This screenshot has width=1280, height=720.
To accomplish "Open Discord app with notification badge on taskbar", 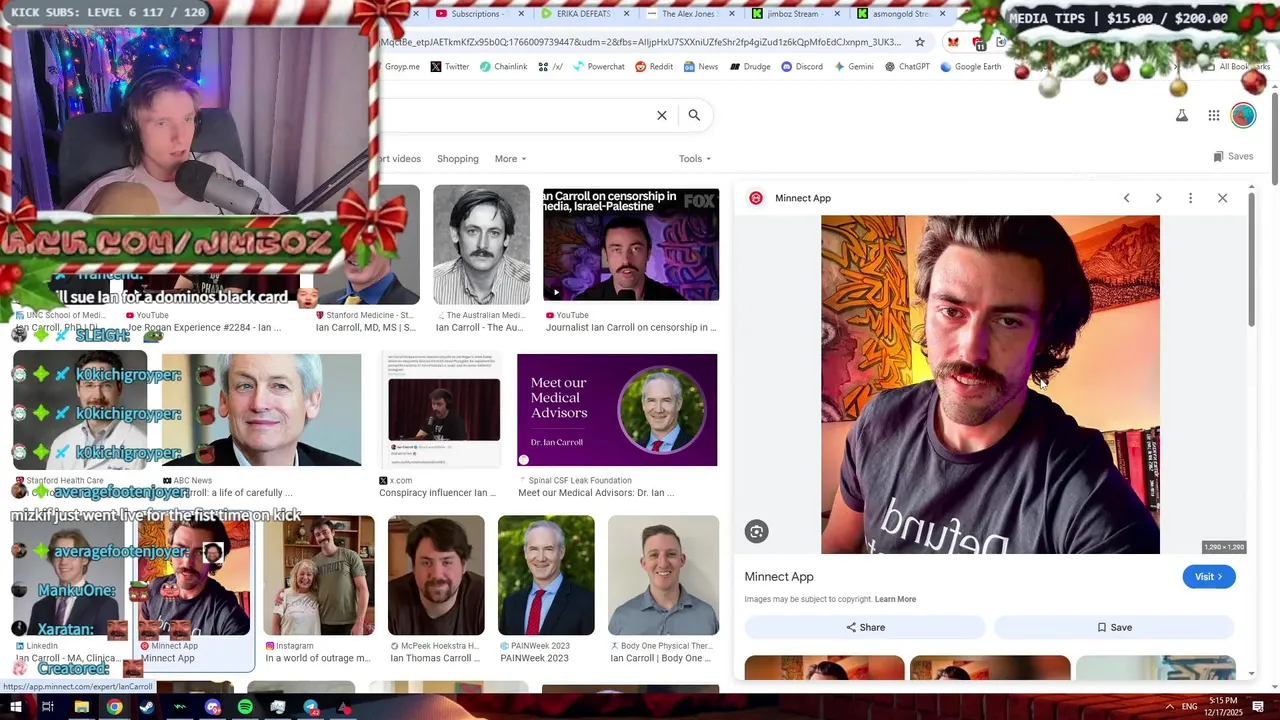I will (212, 707).
